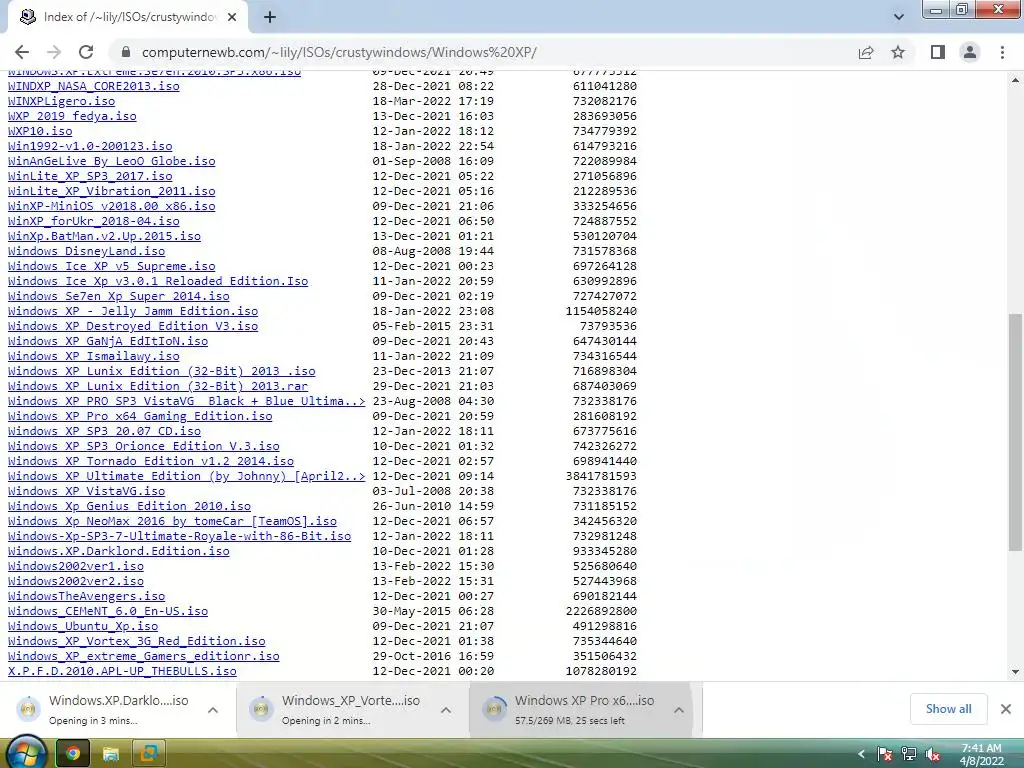Go back to the previous page
The height and width of the screenshot is (768, 1024).
[22, 52]
